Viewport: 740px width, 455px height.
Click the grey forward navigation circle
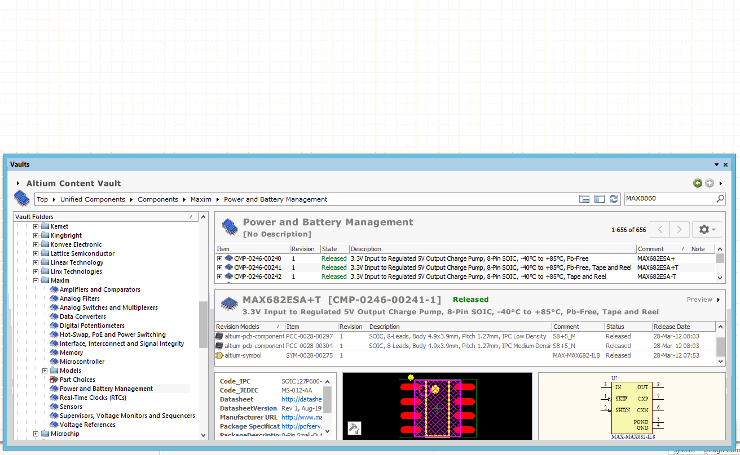[709, 183]
